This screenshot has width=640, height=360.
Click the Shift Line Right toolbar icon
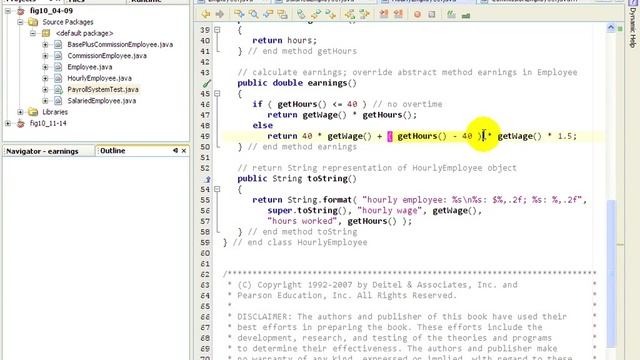click(x=364, y=15)
